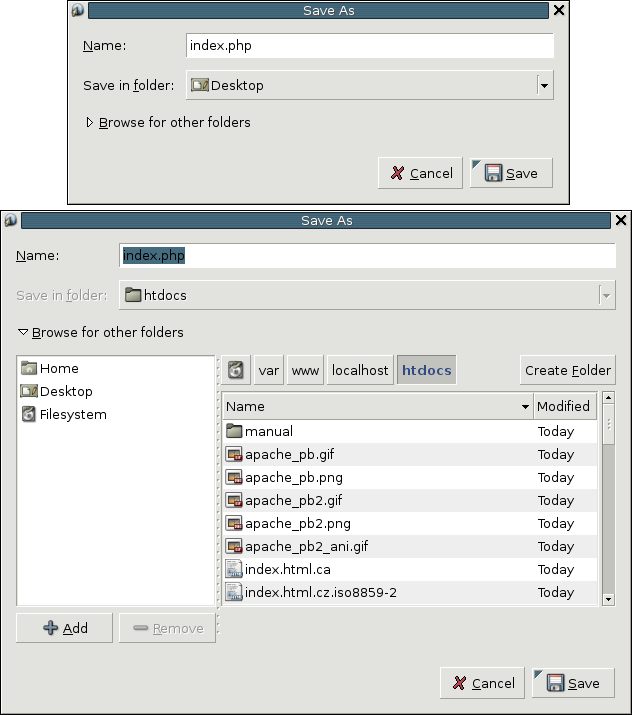The width and height of the screenshot is (632, 715).
Task: Sort files by Modified column
Action: [x=565, y=406]
